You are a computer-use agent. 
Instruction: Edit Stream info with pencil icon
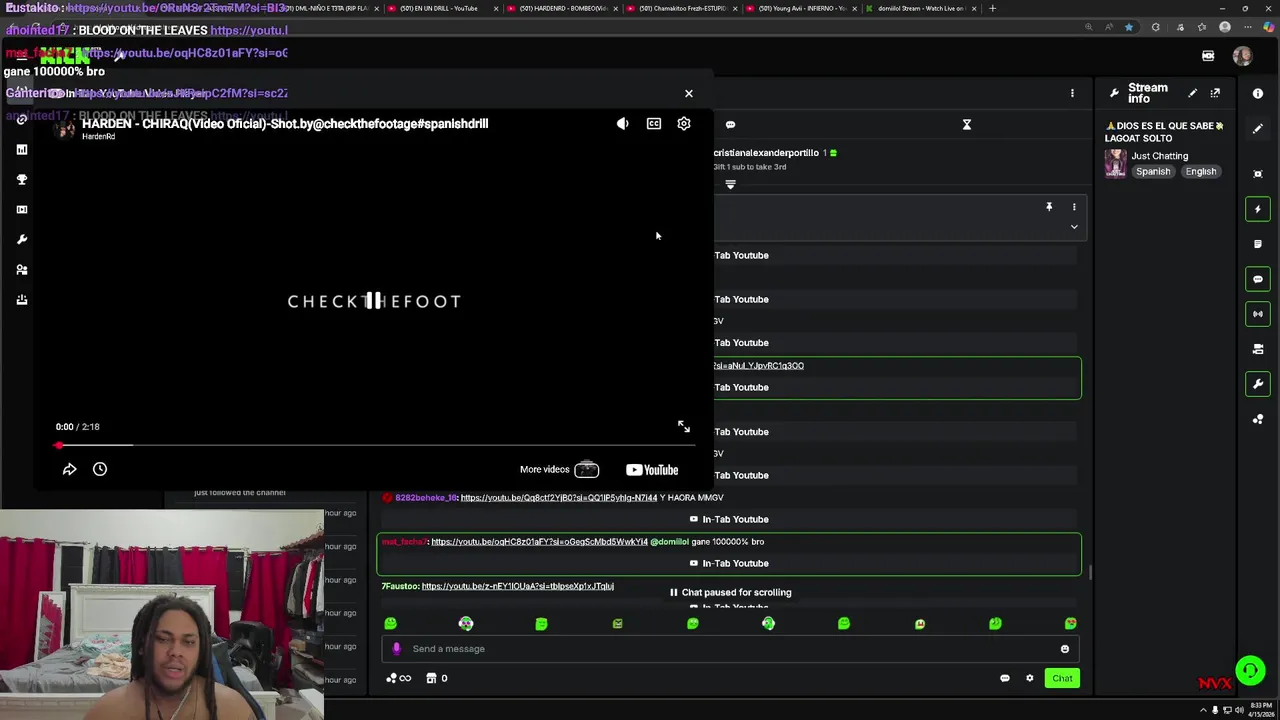point(1192,93)
